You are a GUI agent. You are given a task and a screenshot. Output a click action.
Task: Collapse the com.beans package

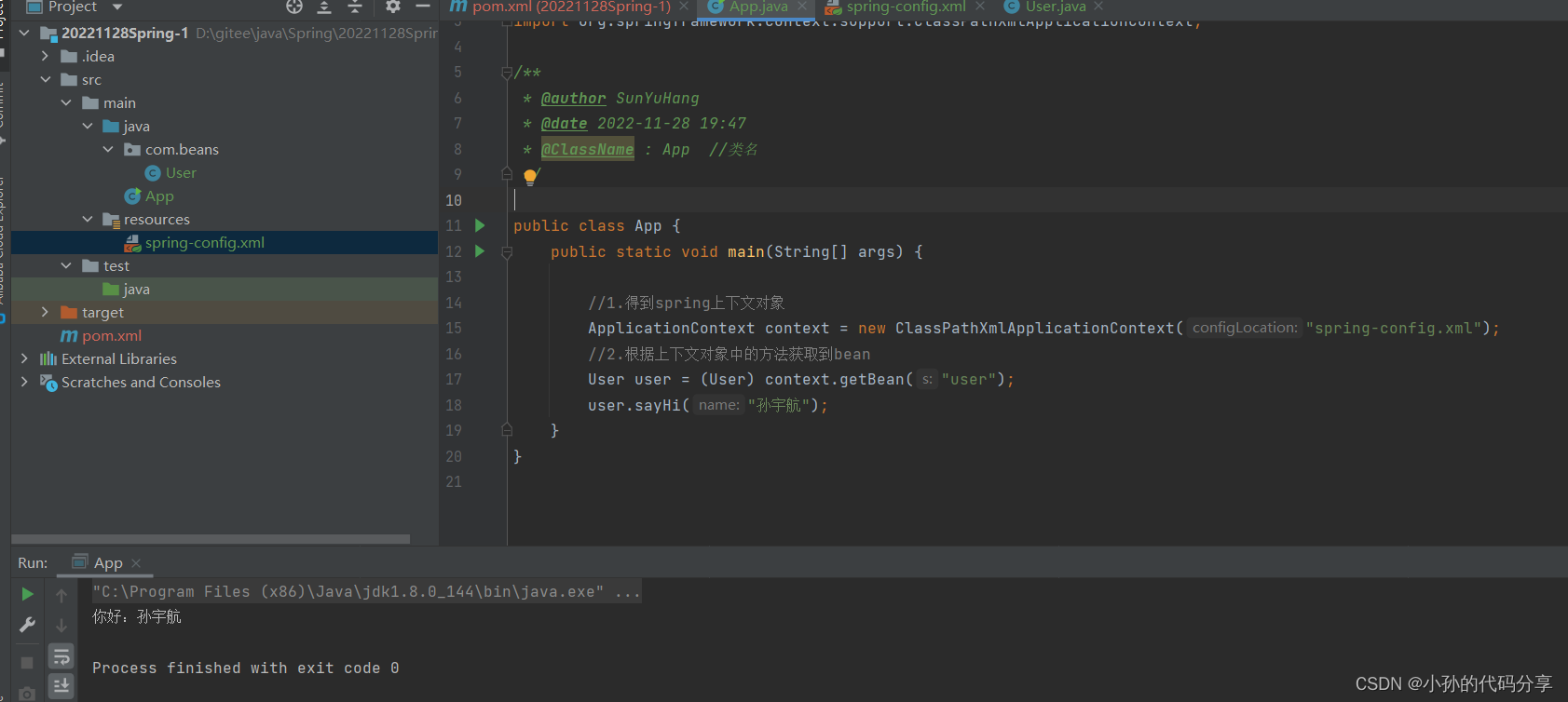[108, 149]
